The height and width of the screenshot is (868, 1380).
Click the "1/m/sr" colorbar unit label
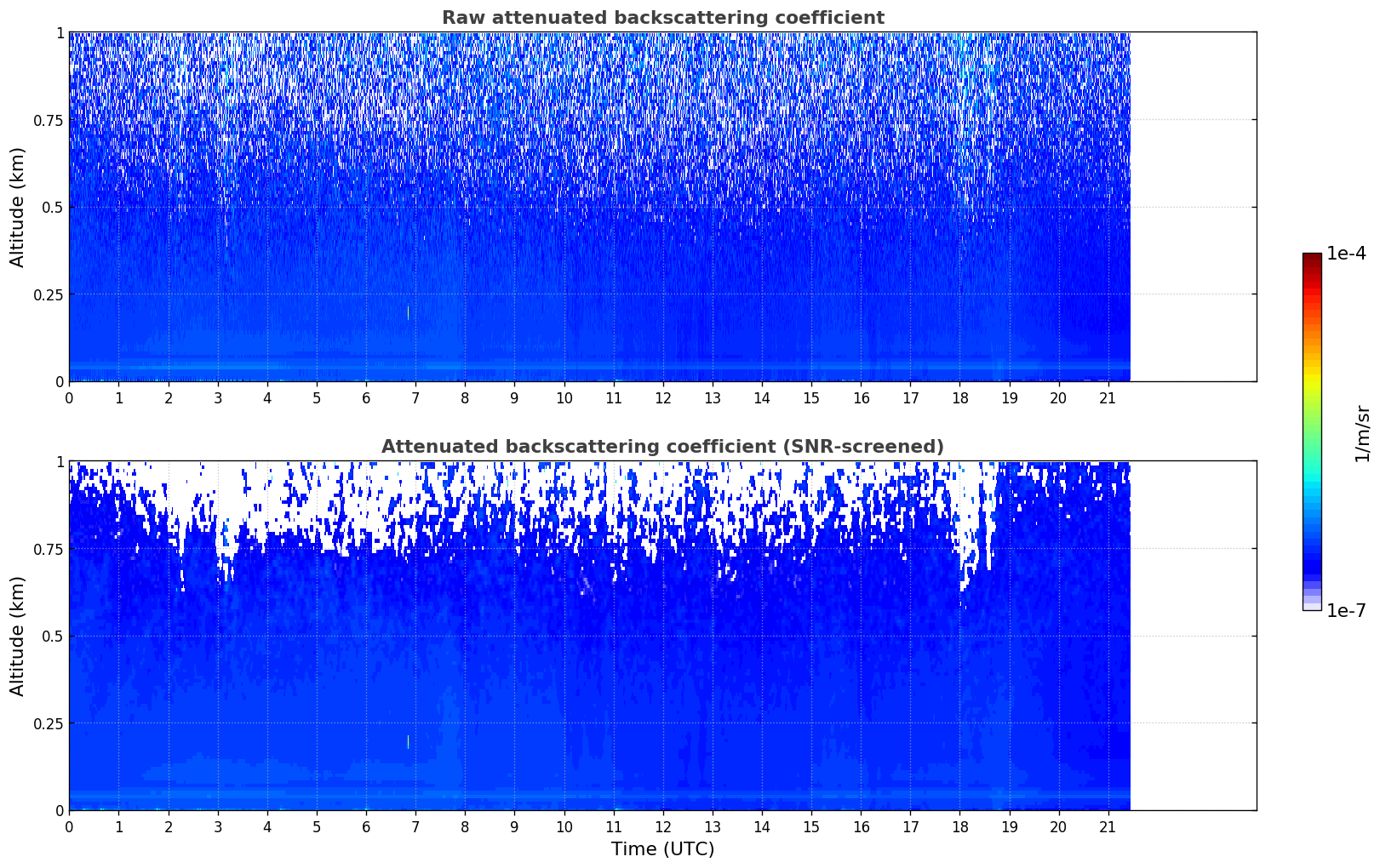(1362, 432)
